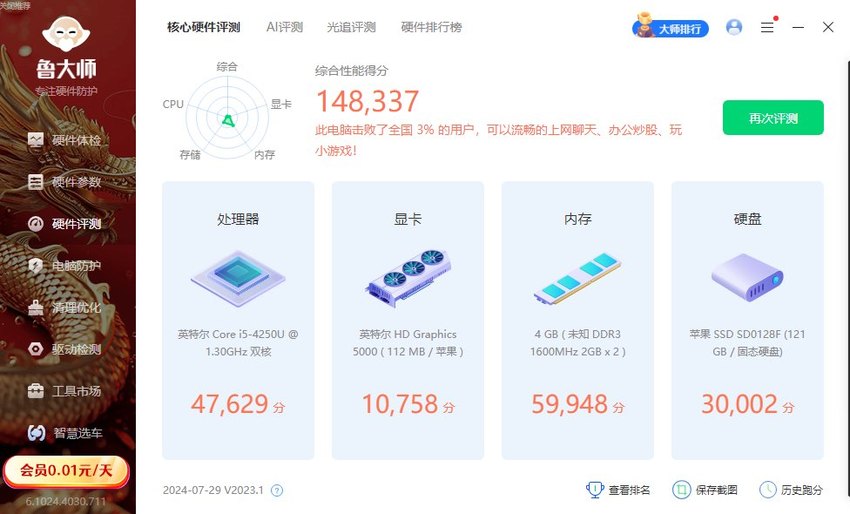Click the 4 GB DDR3 memory description

point(578,343)
